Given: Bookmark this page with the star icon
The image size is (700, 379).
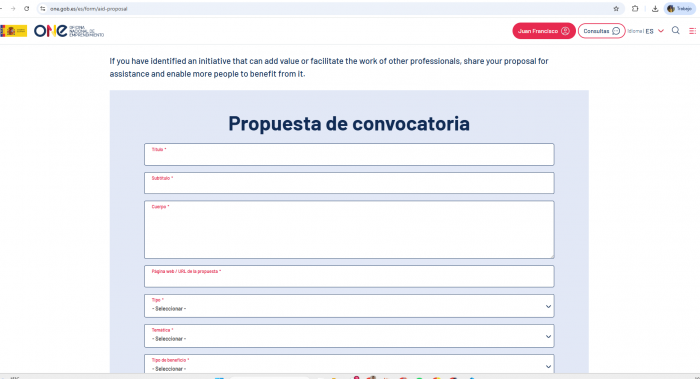Looking at the screenshot, I should [x=616, y=8].
